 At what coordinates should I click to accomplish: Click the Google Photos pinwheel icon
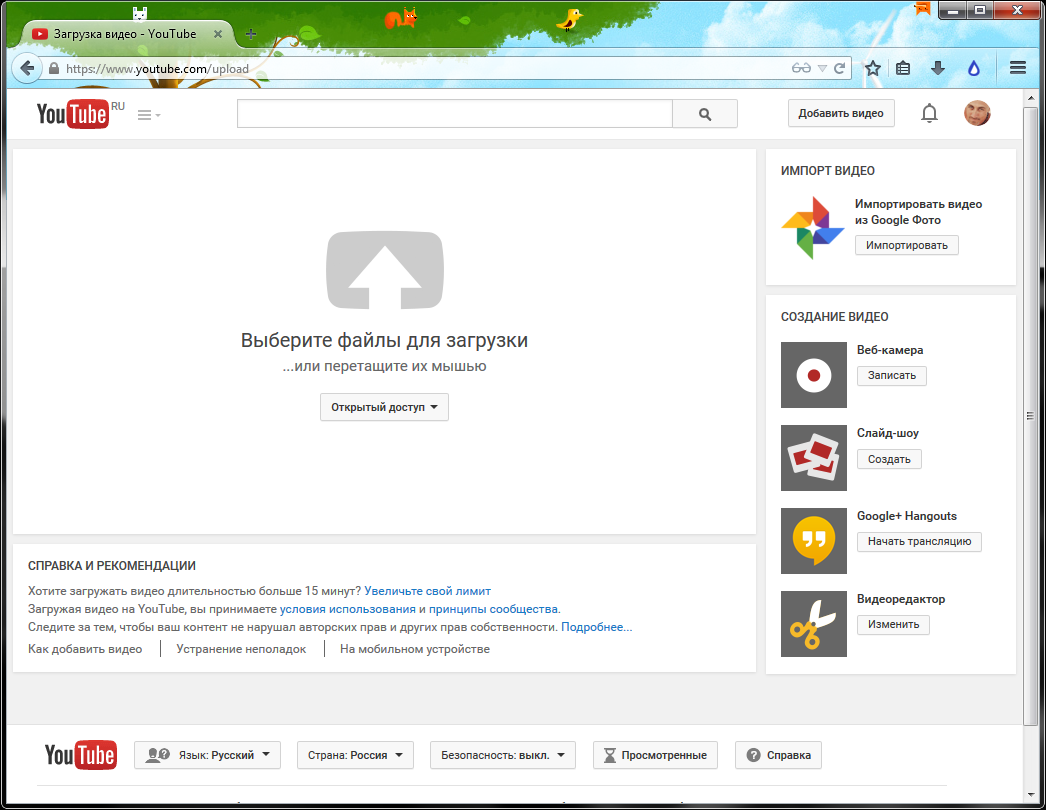pos(813,228)
